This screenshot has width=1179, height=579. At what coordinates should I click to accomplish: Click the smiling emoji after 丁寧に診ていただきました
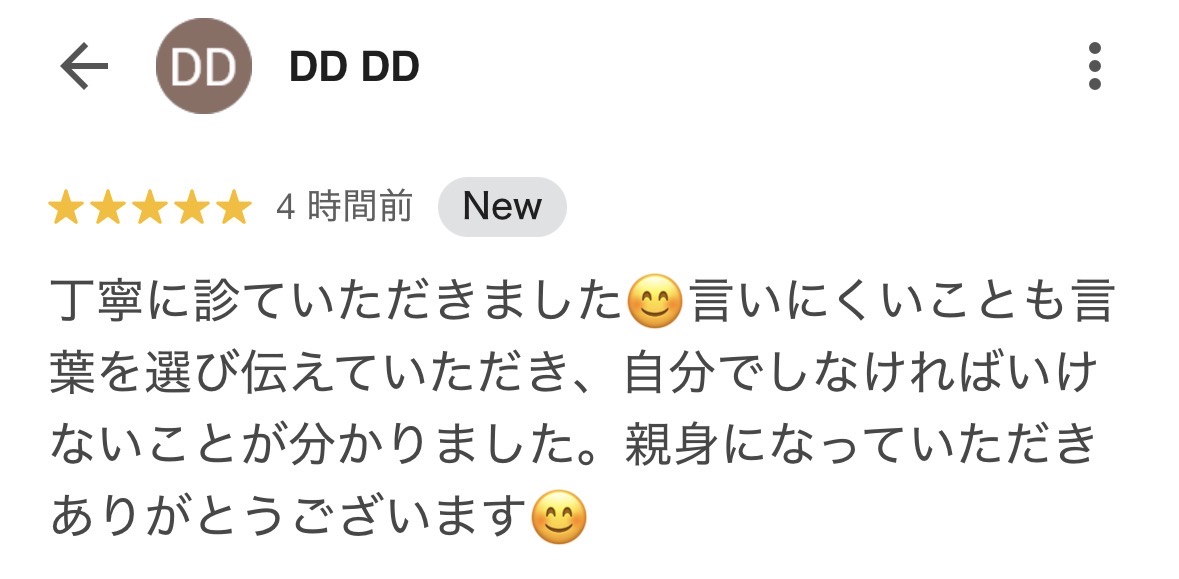pos(654,301)
